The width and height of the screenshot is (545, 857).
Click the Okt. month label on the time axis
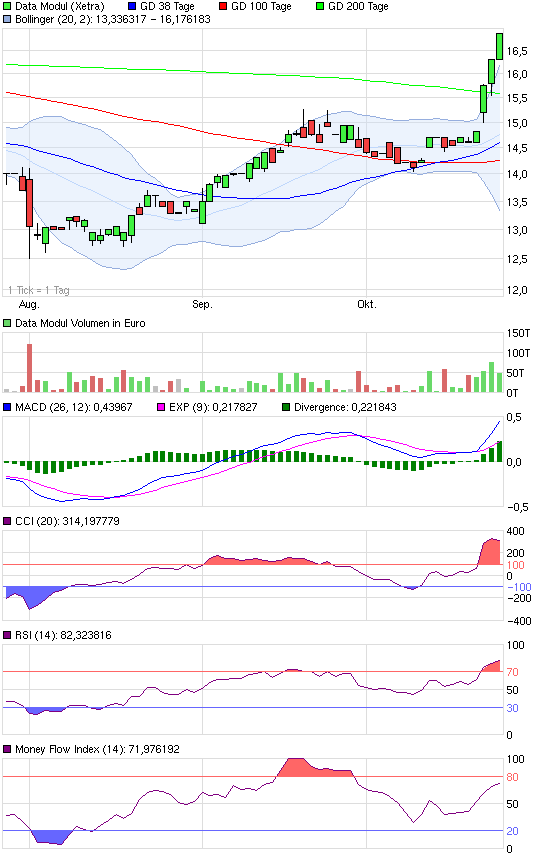point(367,304)
